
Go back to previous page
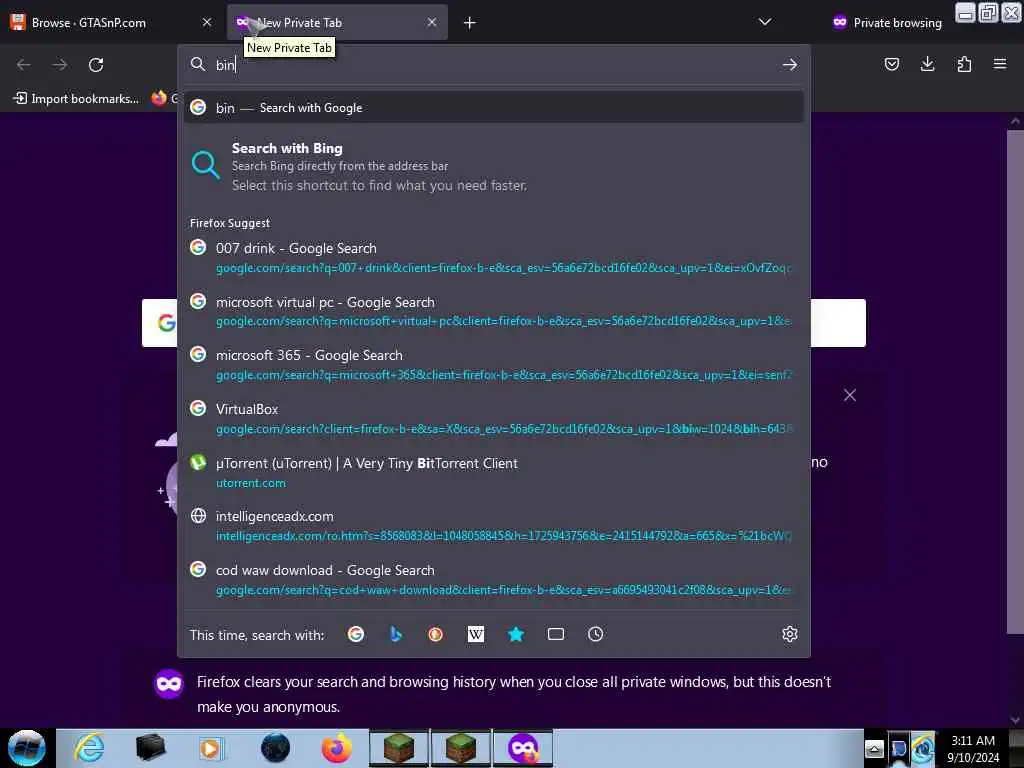click(x=24, y=65)
